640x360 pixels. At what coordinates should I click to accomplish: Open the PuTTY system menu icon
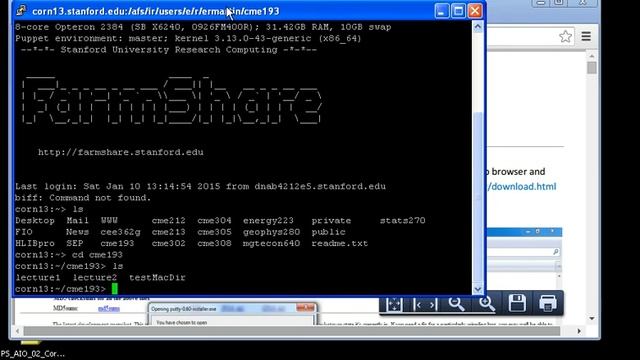(21, 11)
